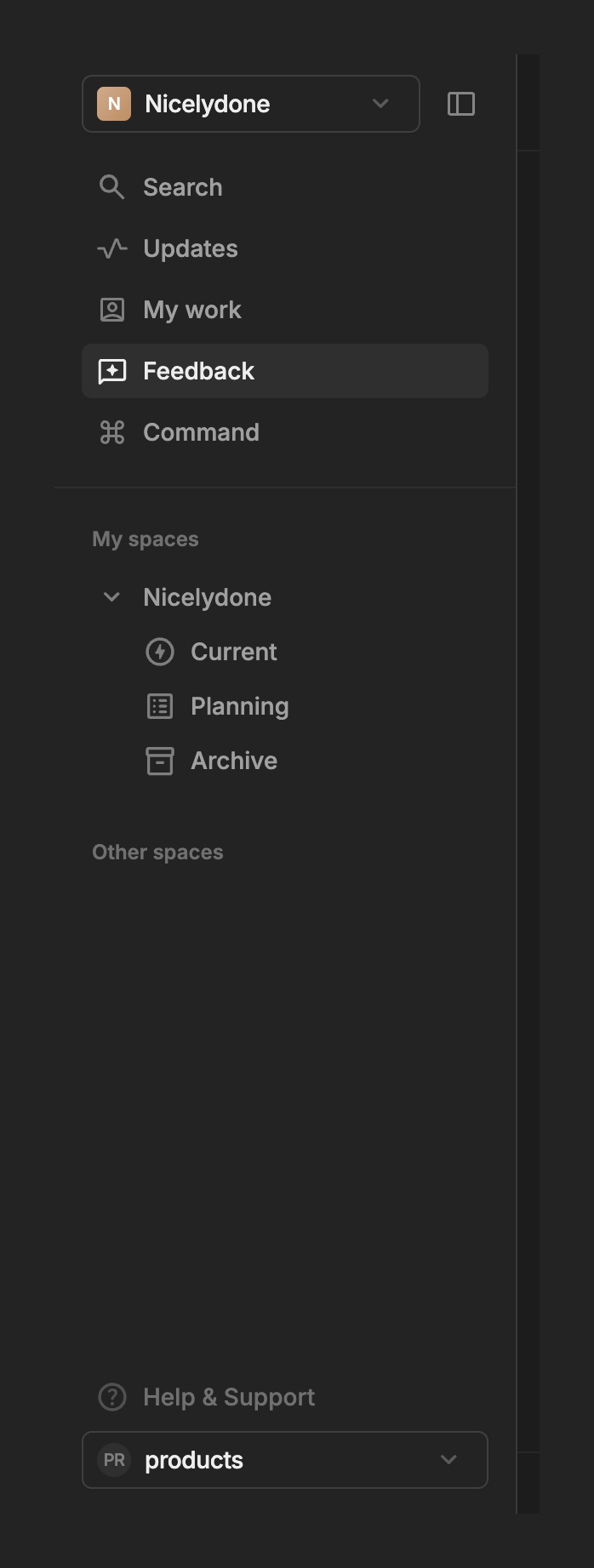Viewport: 594px width, 1568px height.
Task: Click the Planning list icon
Action: pyautogui.click(x=159, y=705)
